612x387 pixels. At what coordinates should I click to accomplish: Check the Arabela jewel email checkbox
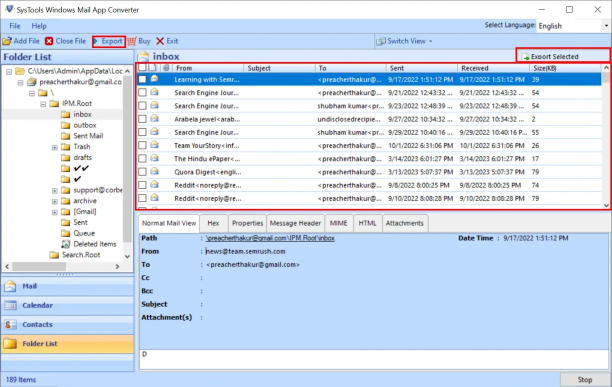click(x=142, y=119)
